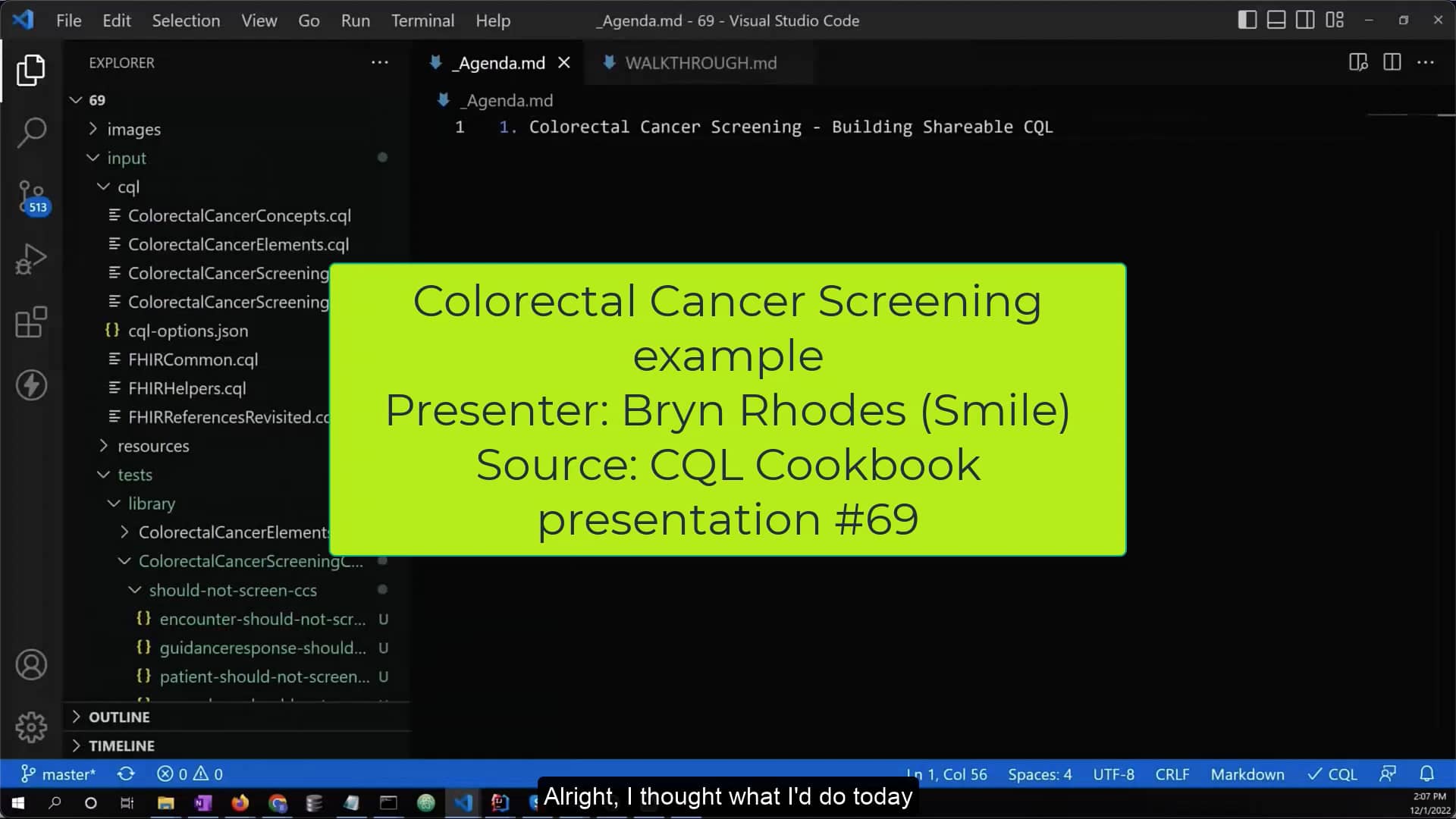
Task: Open the Extensions view
Action: click(31, 322)
